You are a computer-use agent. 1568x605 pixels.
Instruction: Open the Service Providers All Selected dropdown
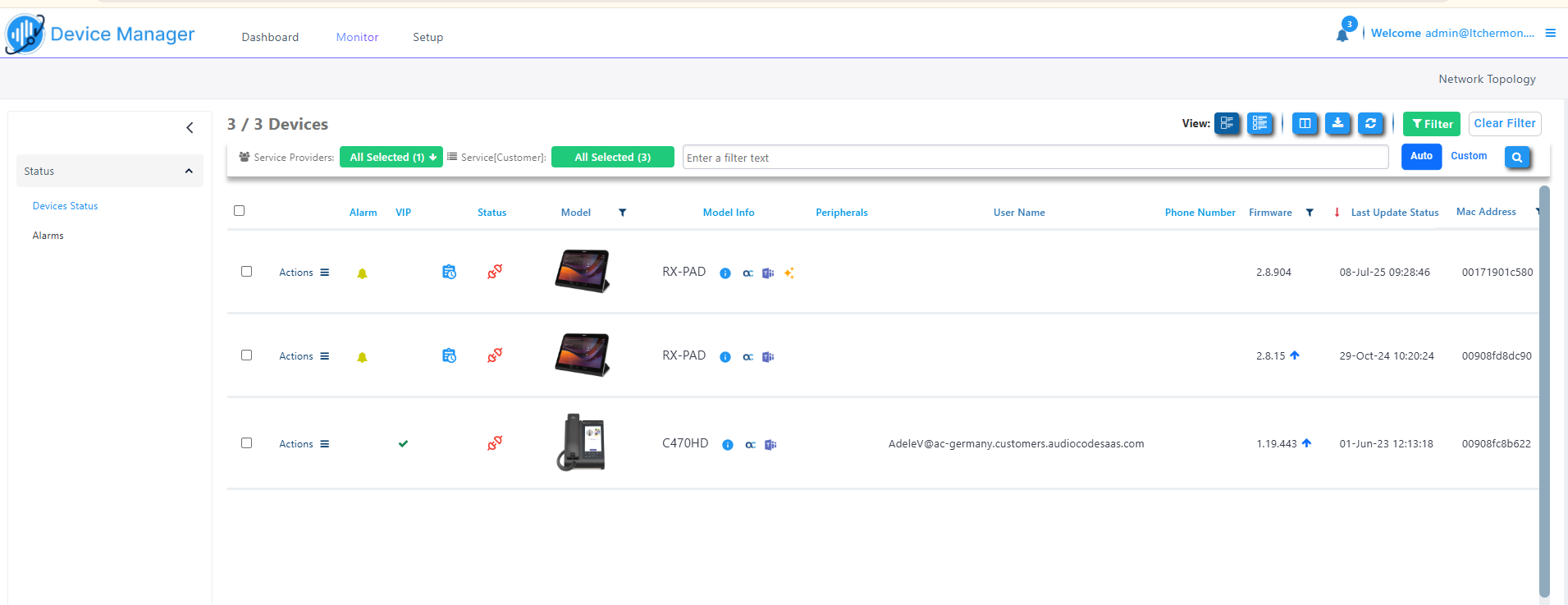[391, 157]
